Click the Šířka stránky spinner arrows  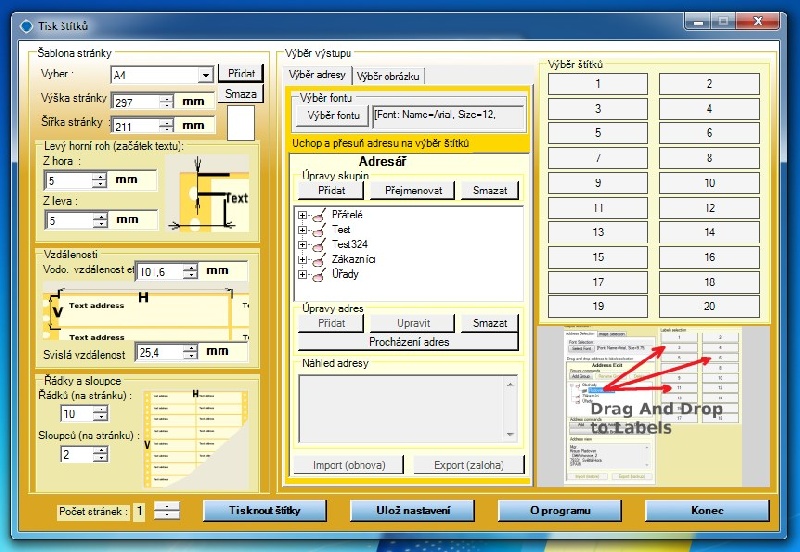point(166,126)
